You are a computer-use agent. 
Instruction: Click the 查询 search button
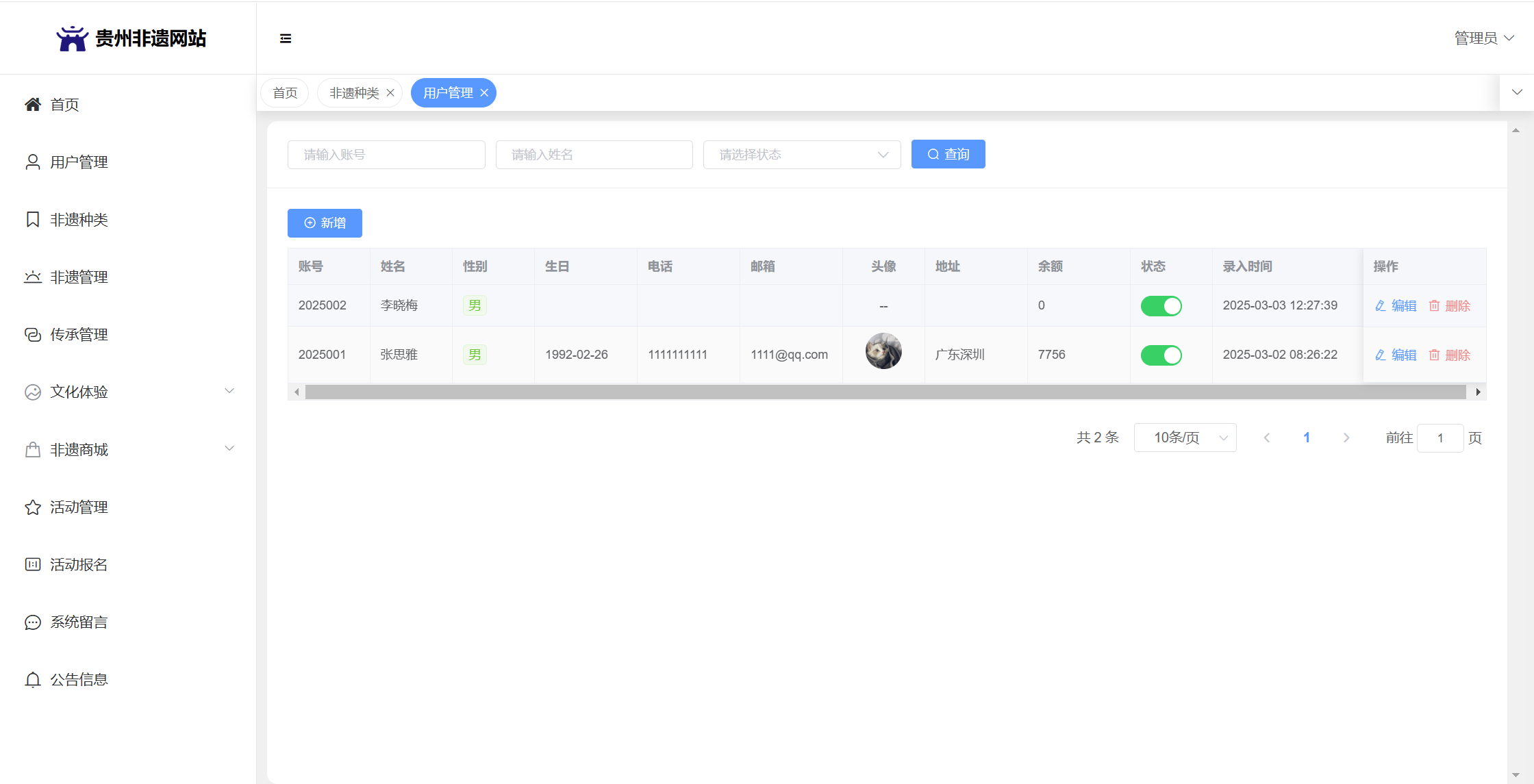[948, 154]
